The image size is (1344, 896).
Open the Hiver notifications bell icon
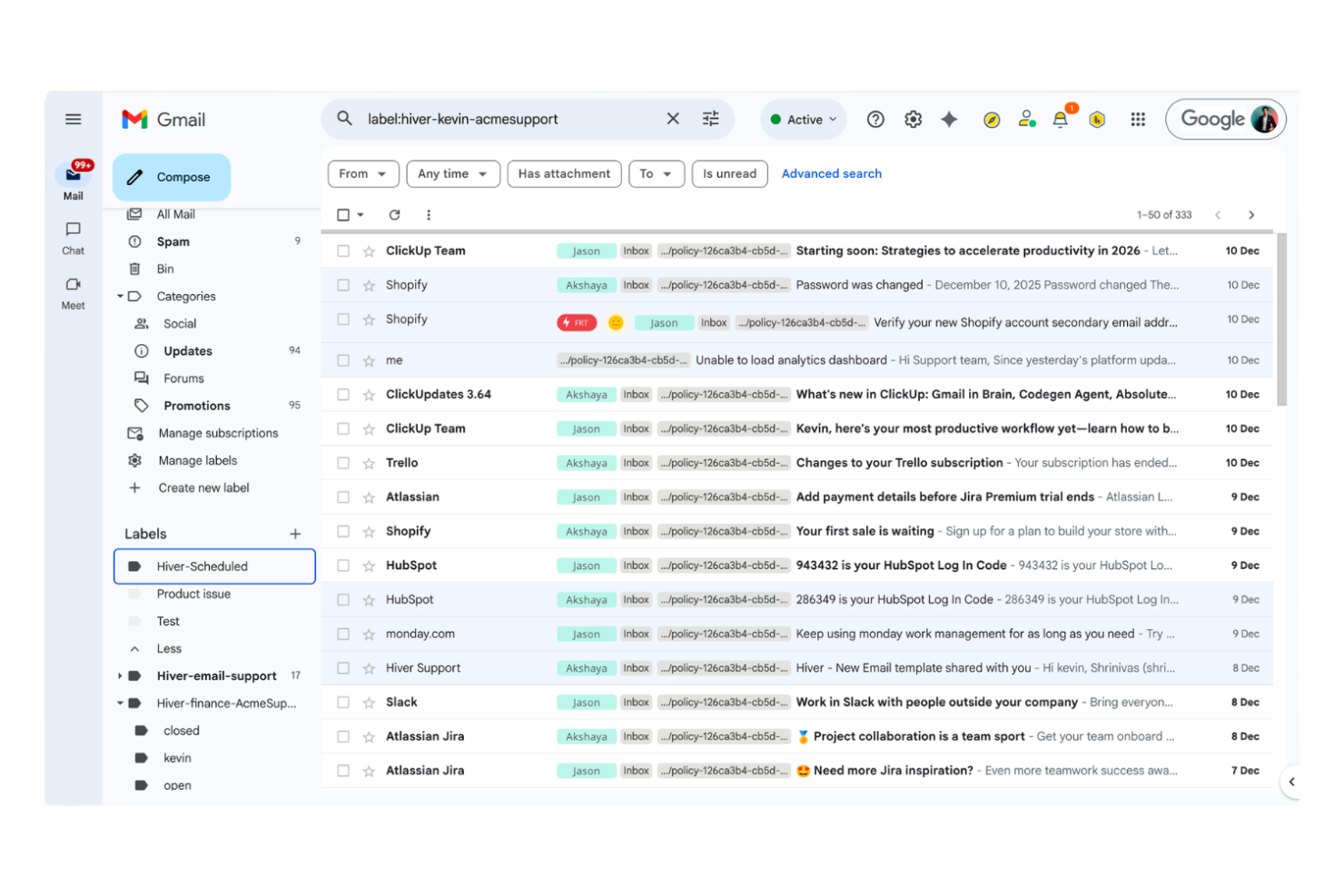tap(1061, 119)
